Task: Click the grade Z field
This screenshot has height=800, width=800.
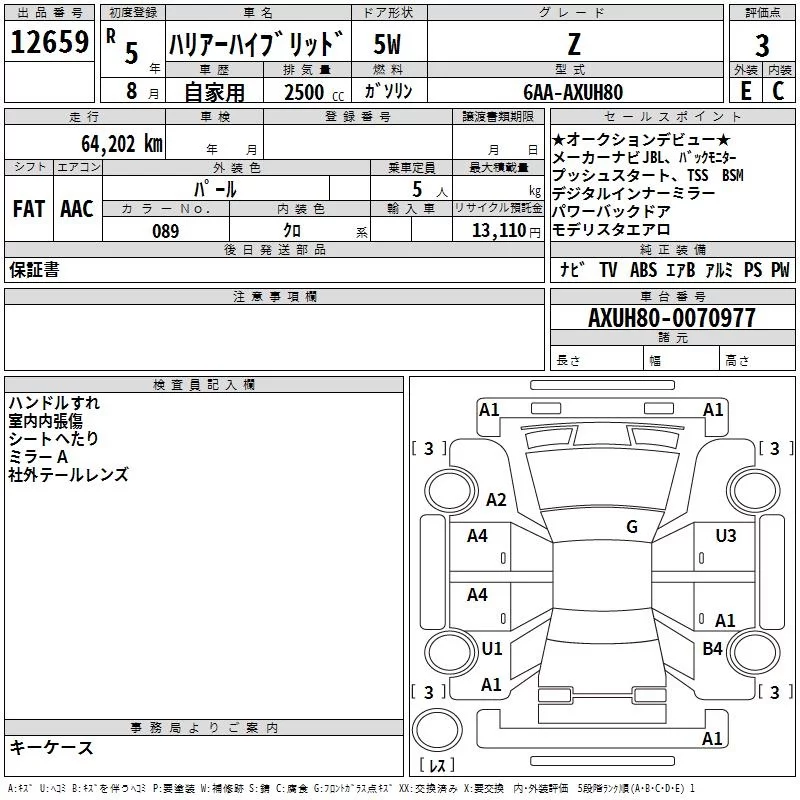Action: point(572,45)
